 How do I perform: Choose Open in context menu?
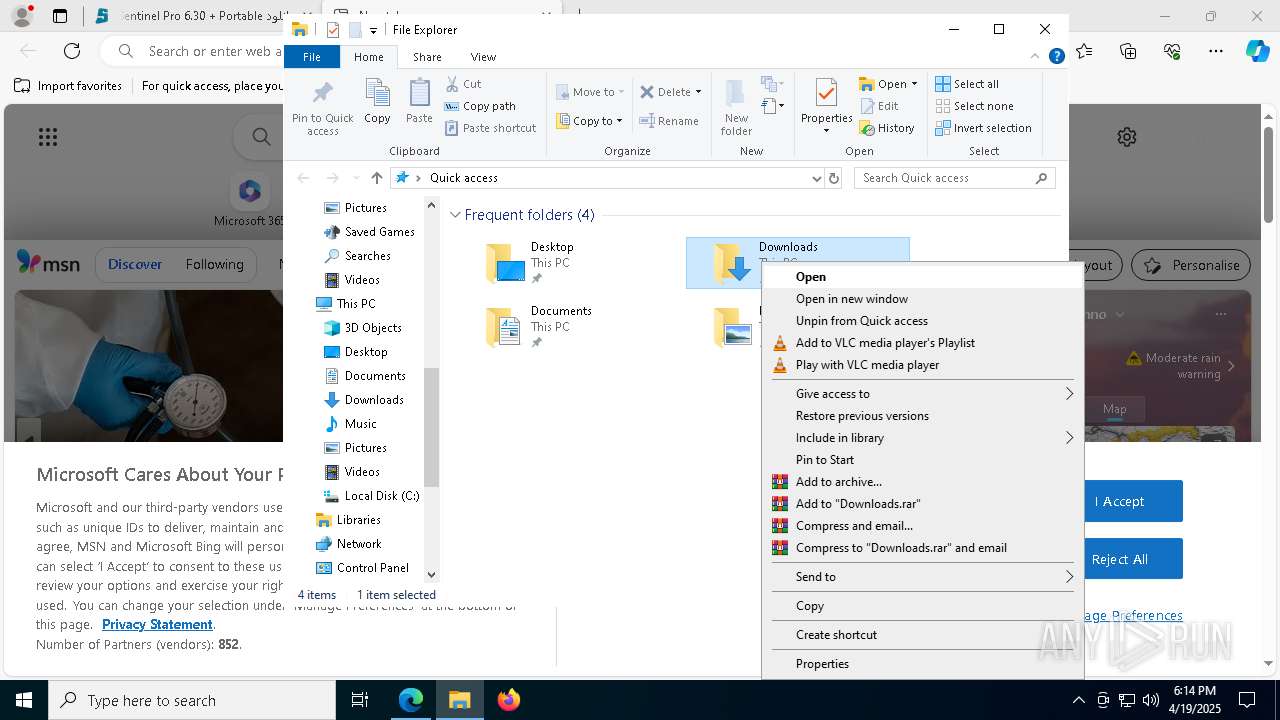coord(922,277)
